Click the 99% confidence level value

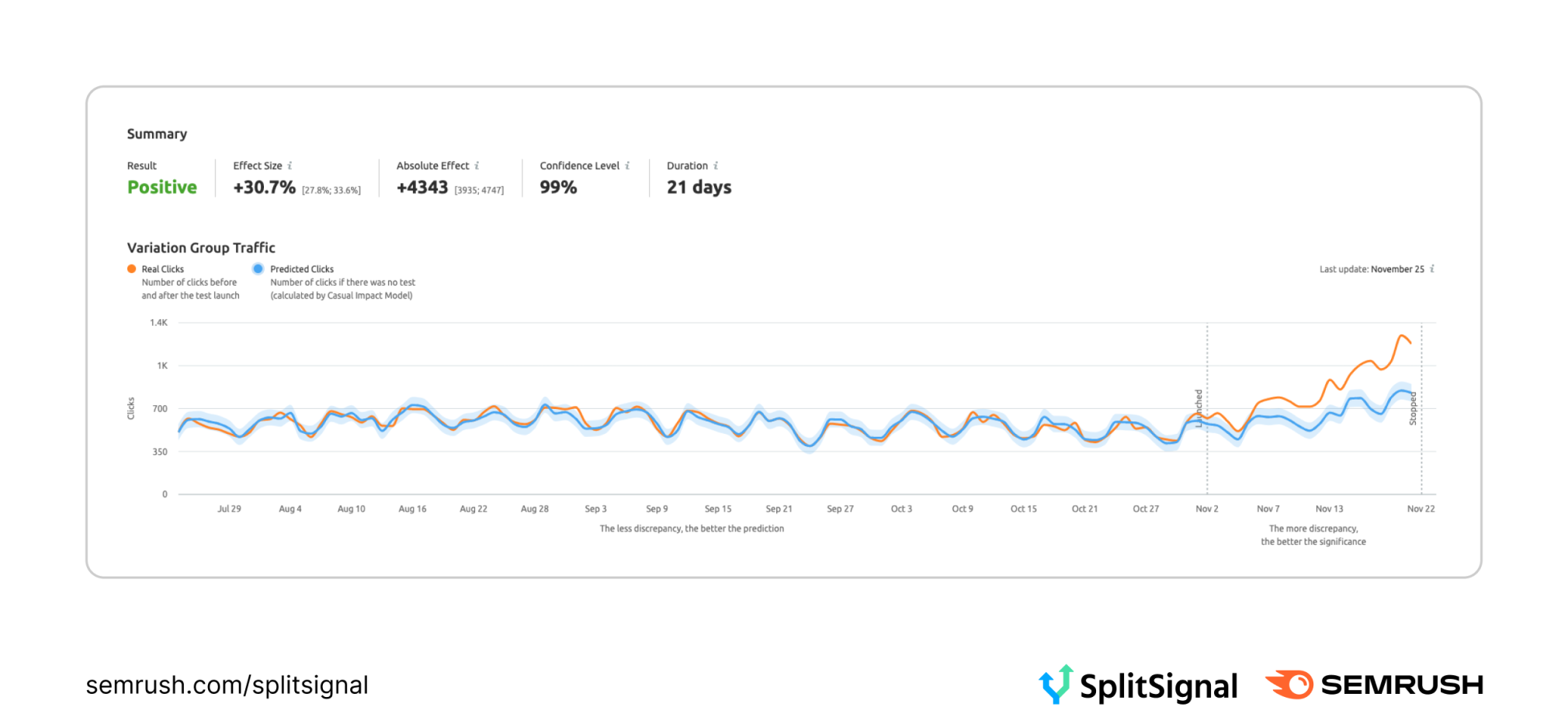point(558,187)
